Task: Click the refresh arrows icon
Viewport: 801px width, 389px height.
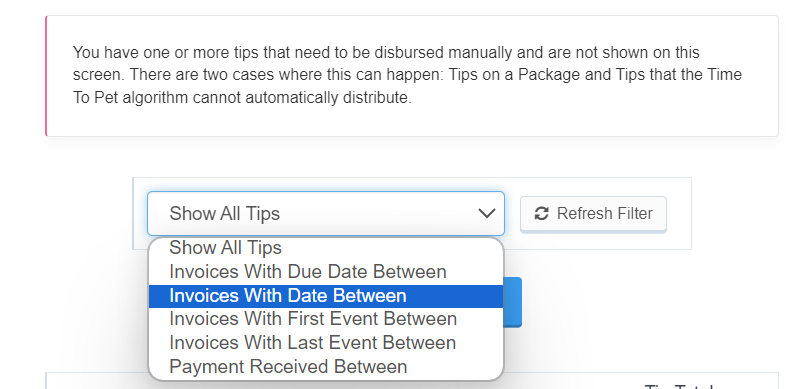Action: (x=541, y=214)
